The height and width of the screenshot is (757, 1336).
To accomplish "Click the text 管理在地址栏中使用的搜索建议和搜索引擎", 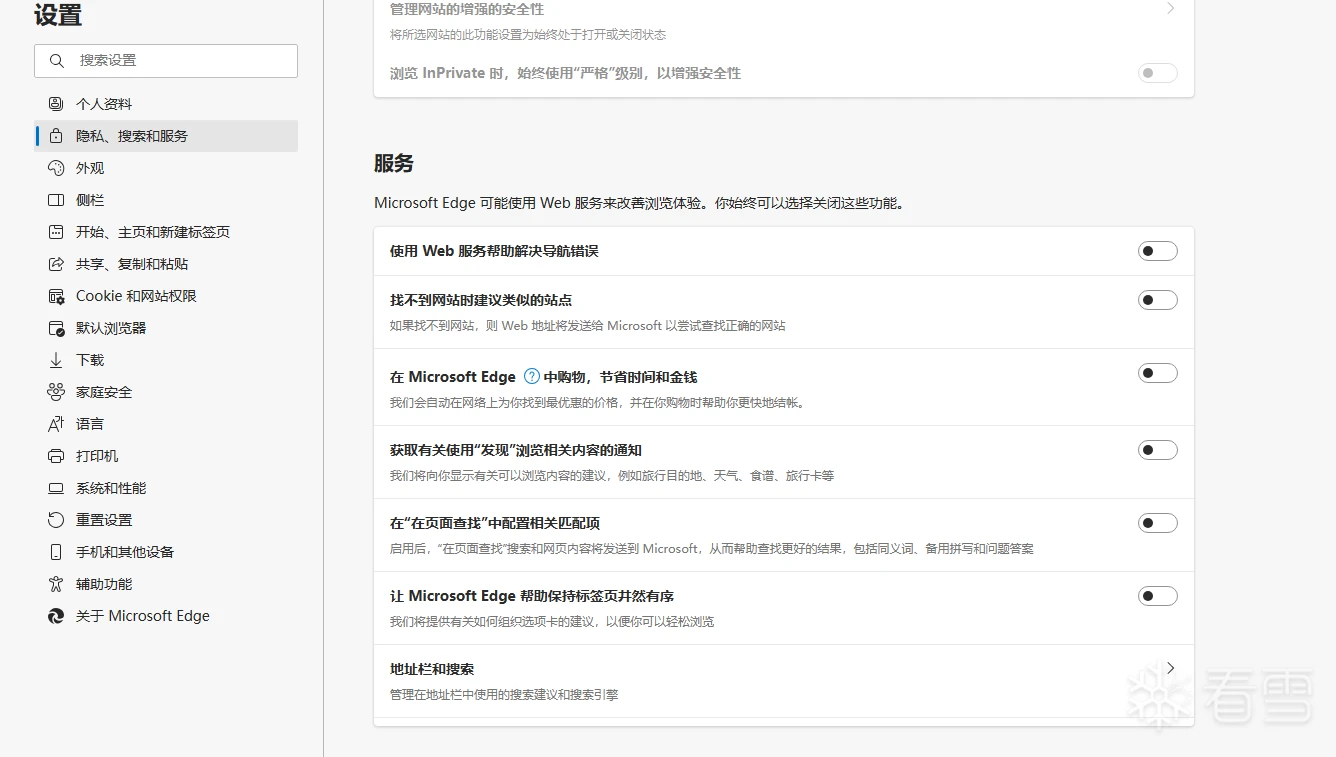I will point(504,694).
